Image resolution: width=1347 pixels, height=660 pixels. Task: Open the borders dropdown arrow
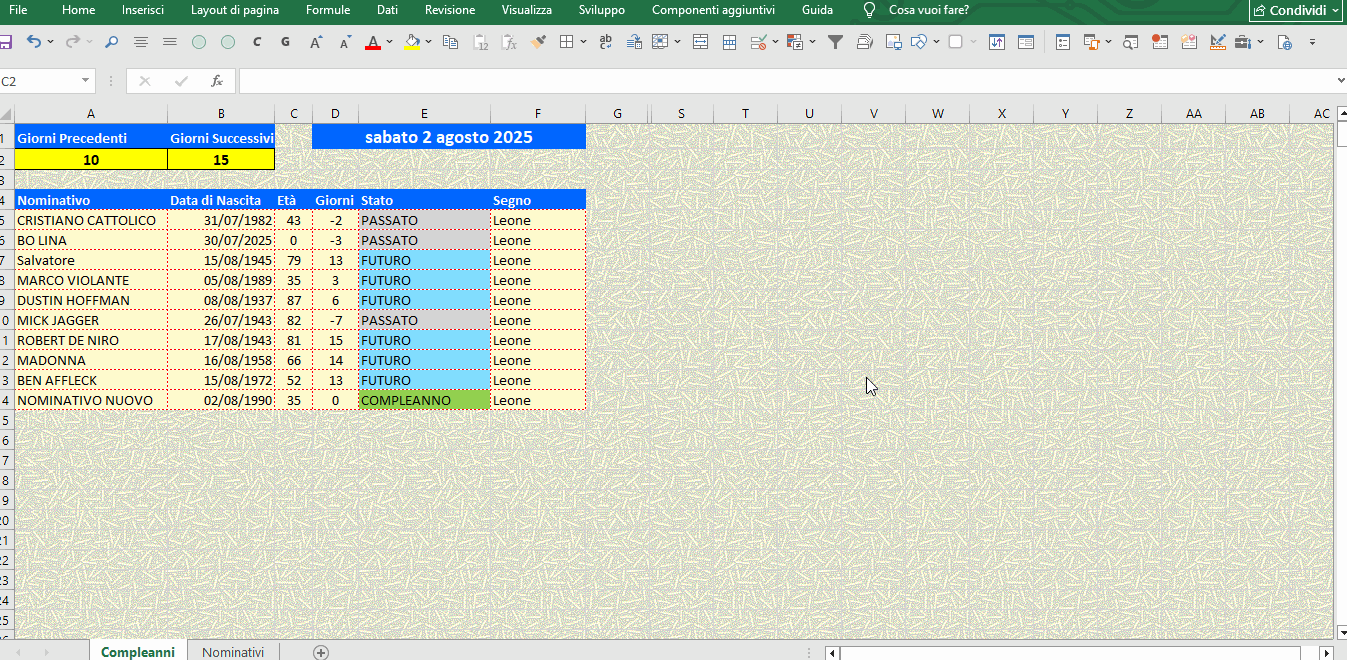[x=583, y=42]
